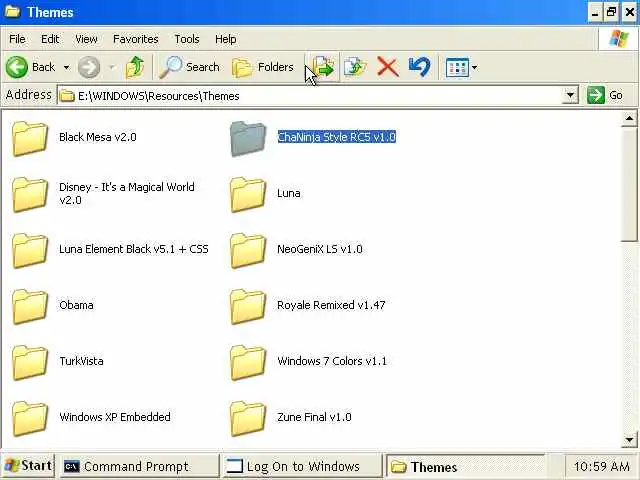Expand the Address bar dropdown list
The height and width of the screenshot is (480, 640).
click(x=570, y=96)
